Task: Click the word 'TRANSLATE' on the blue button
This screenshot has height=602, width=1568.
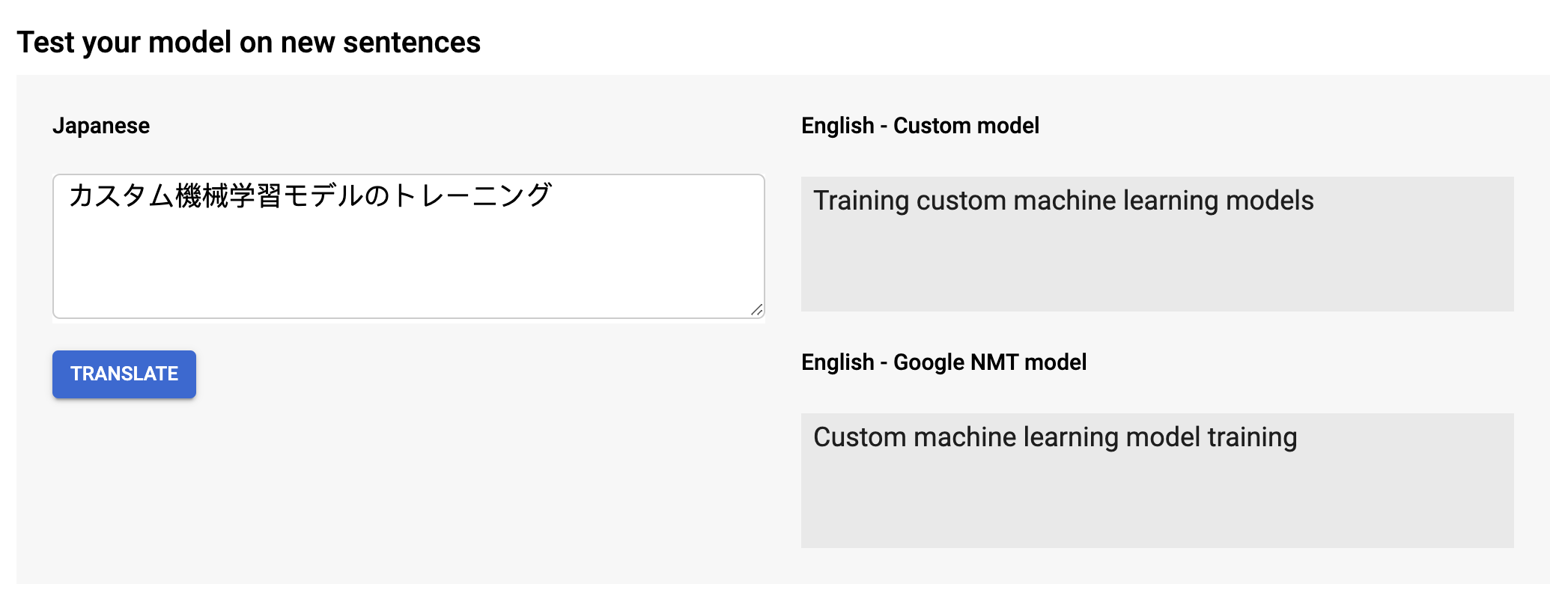Action: click(x=124, y=374)
